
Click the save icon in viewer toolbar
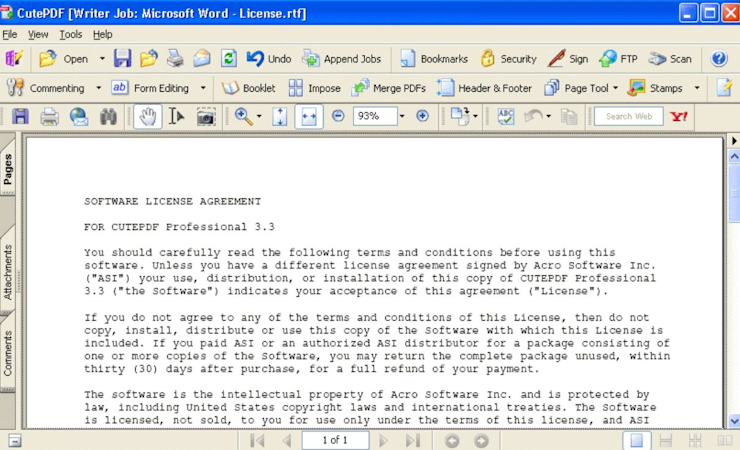(20, 117)
